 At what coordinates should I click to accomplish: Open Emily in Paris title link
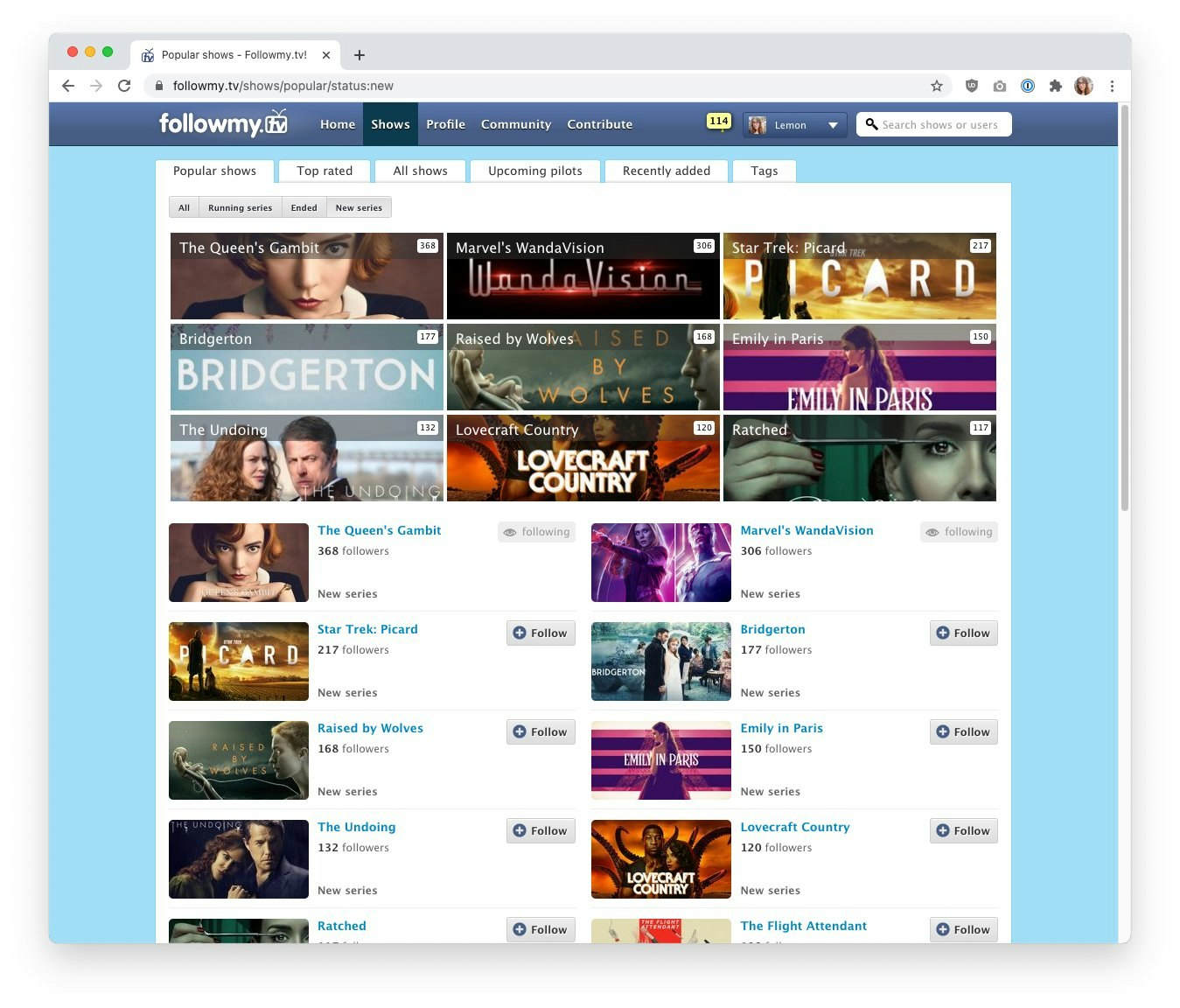click(x=781, y=728)
